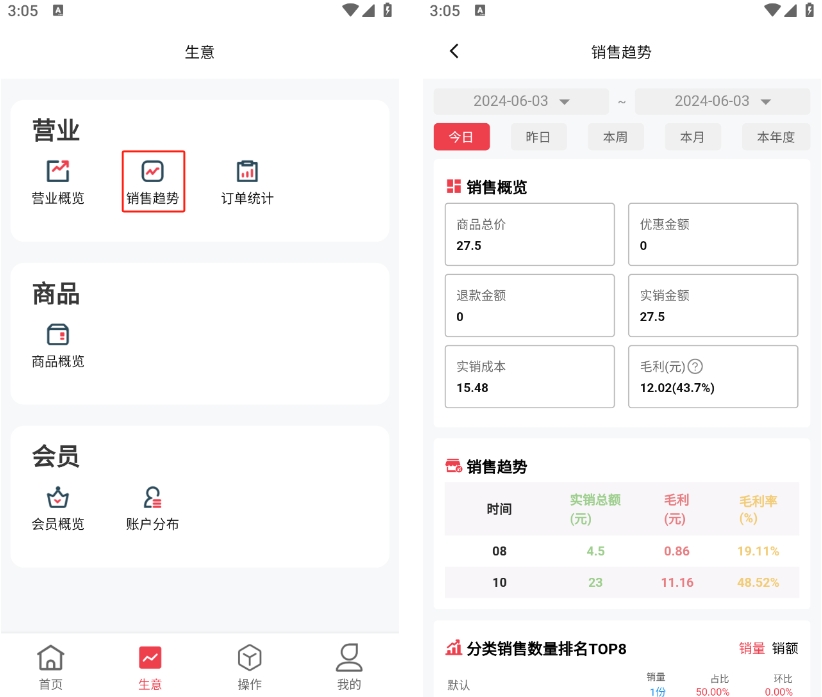Select the 今日 date range filter
Viewport: 822px width, 697px height.
click(461, 137)
